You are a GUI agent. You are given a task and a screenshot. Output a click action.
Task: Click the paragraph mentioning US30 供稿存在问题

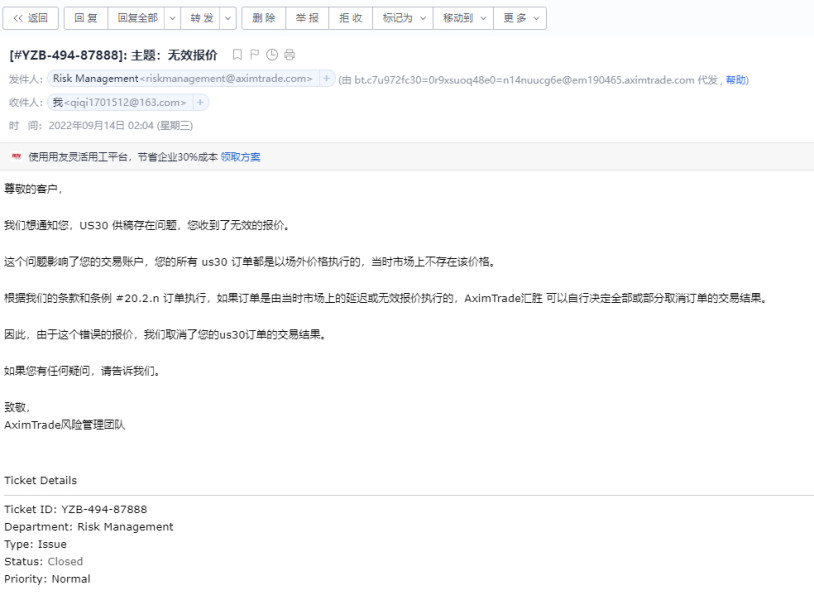pos(146,225)
